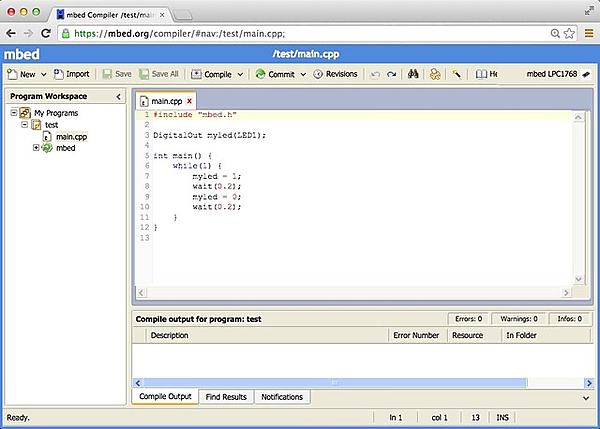The image size is (600, 429).
Task: Click the format code wand icon
Action: tap(456, 74)
